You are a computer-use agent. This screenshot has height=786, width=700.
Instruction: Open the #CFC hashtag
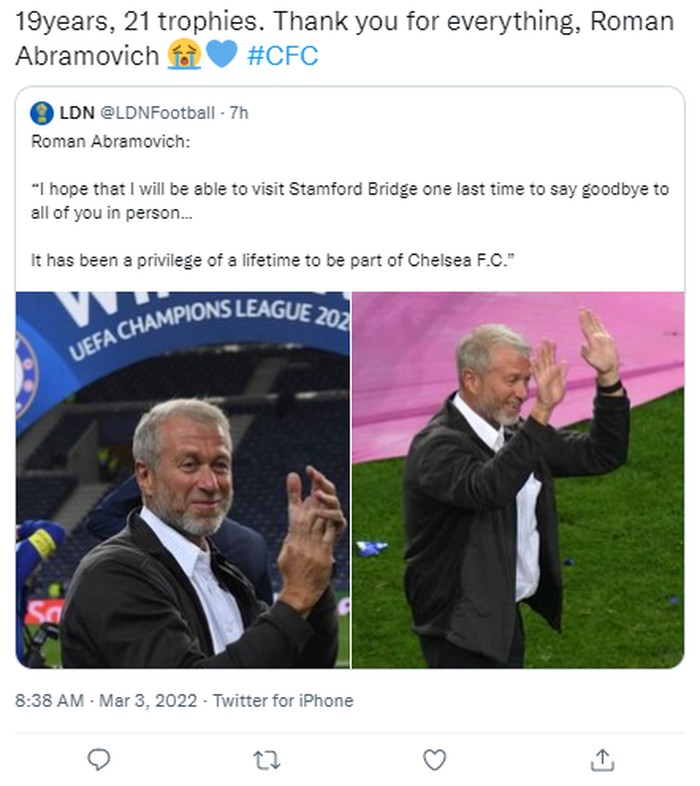[282, 55]
